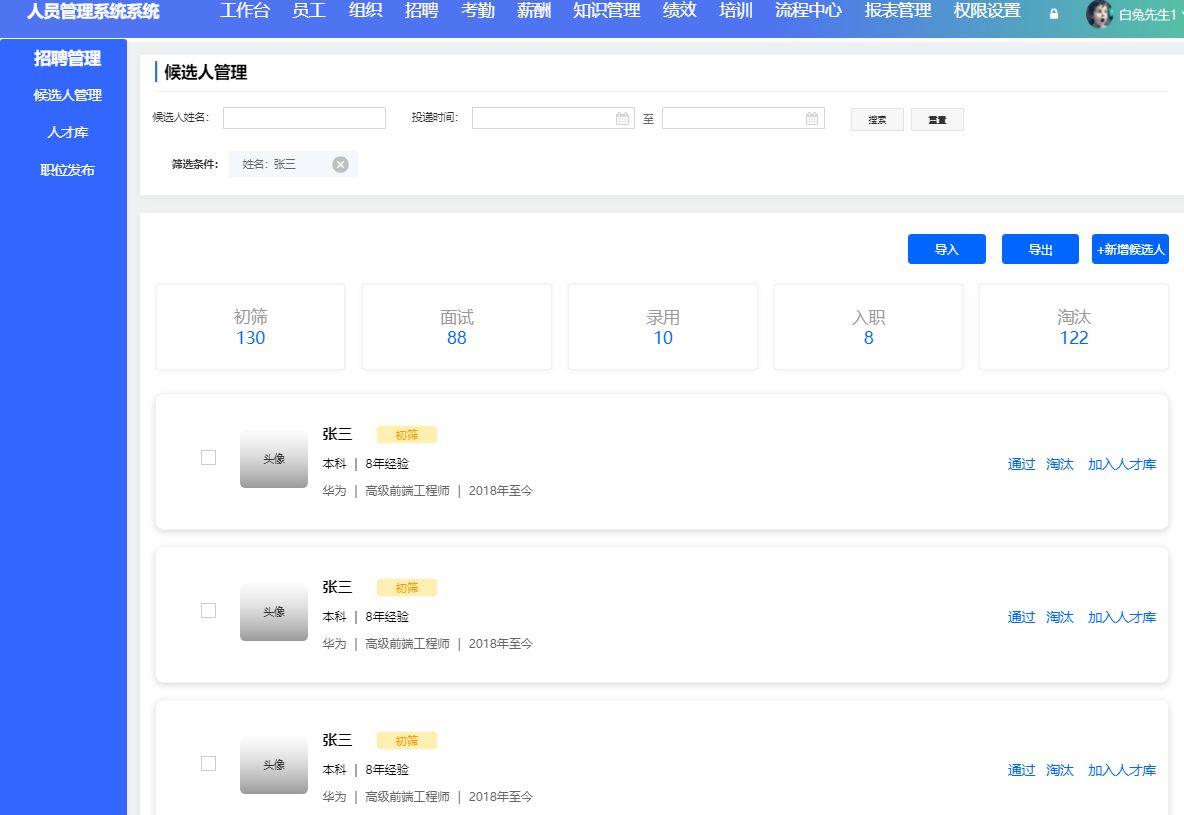
Task: Click the 初筛 130 status card
Action: click(x=250, y=327)
